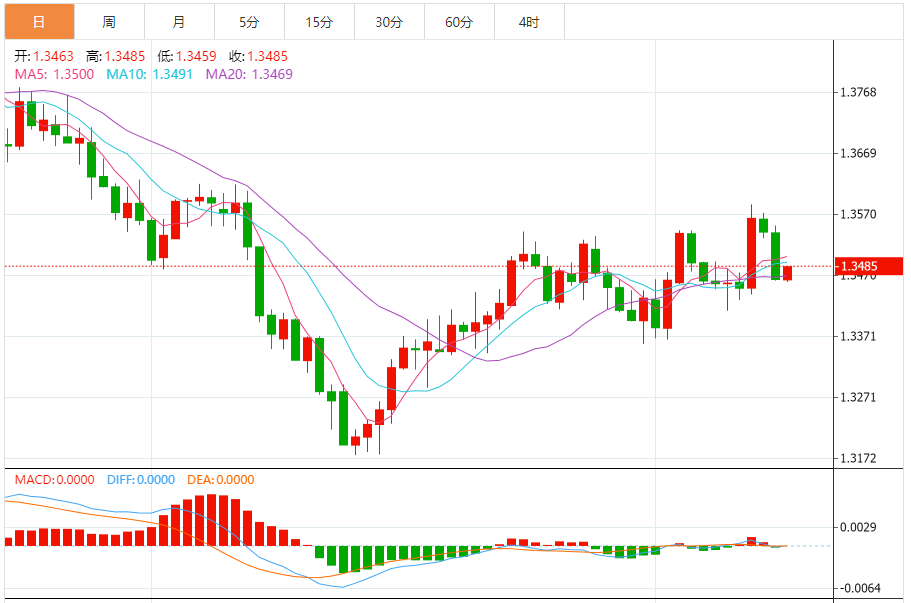
Task: Click the close price value after 收
Action: [268, 56]
